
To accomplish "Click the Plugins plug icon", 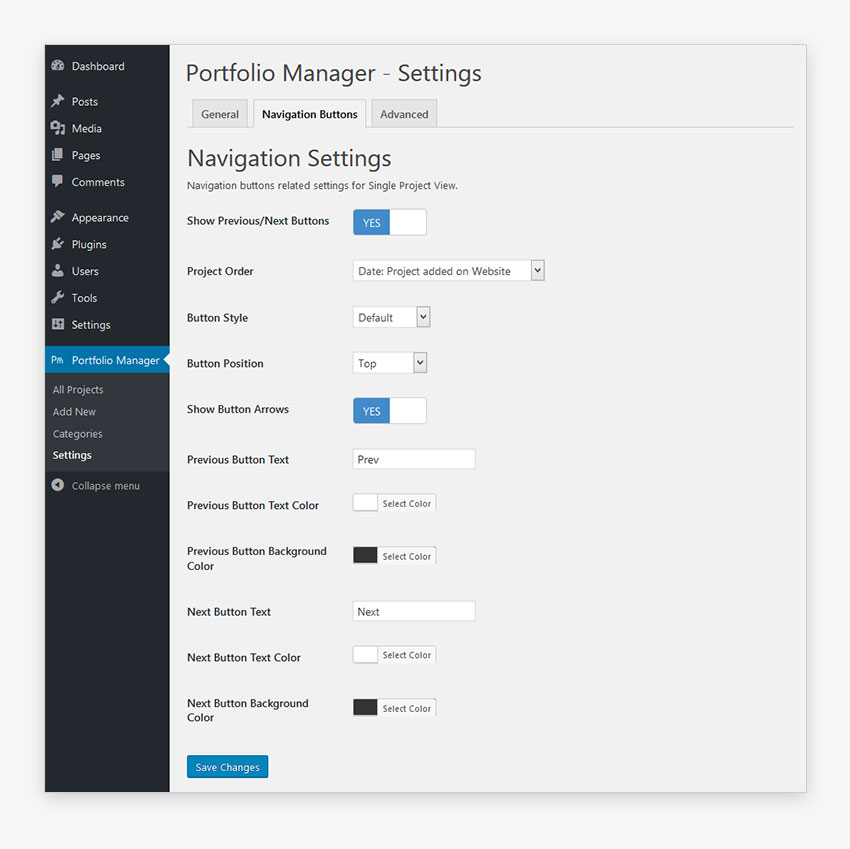I will click(58, 244).
